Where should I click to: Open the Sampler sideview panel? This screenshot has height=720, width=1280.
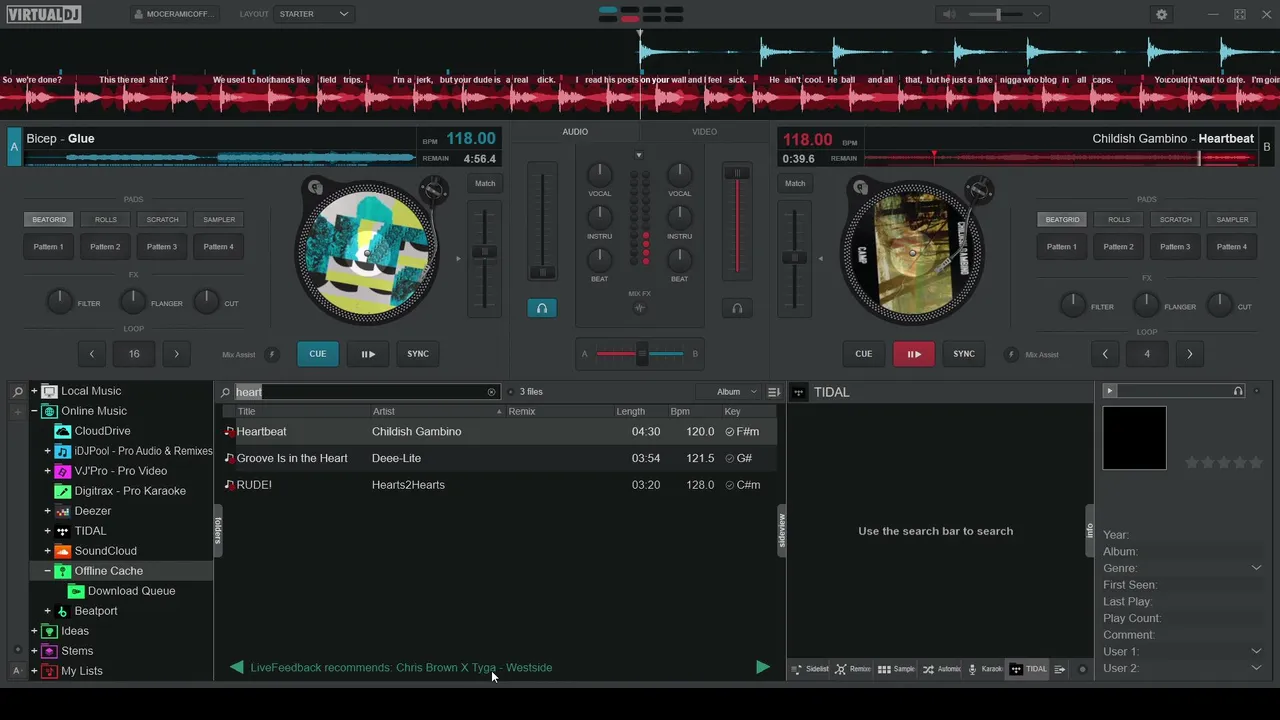896,669
